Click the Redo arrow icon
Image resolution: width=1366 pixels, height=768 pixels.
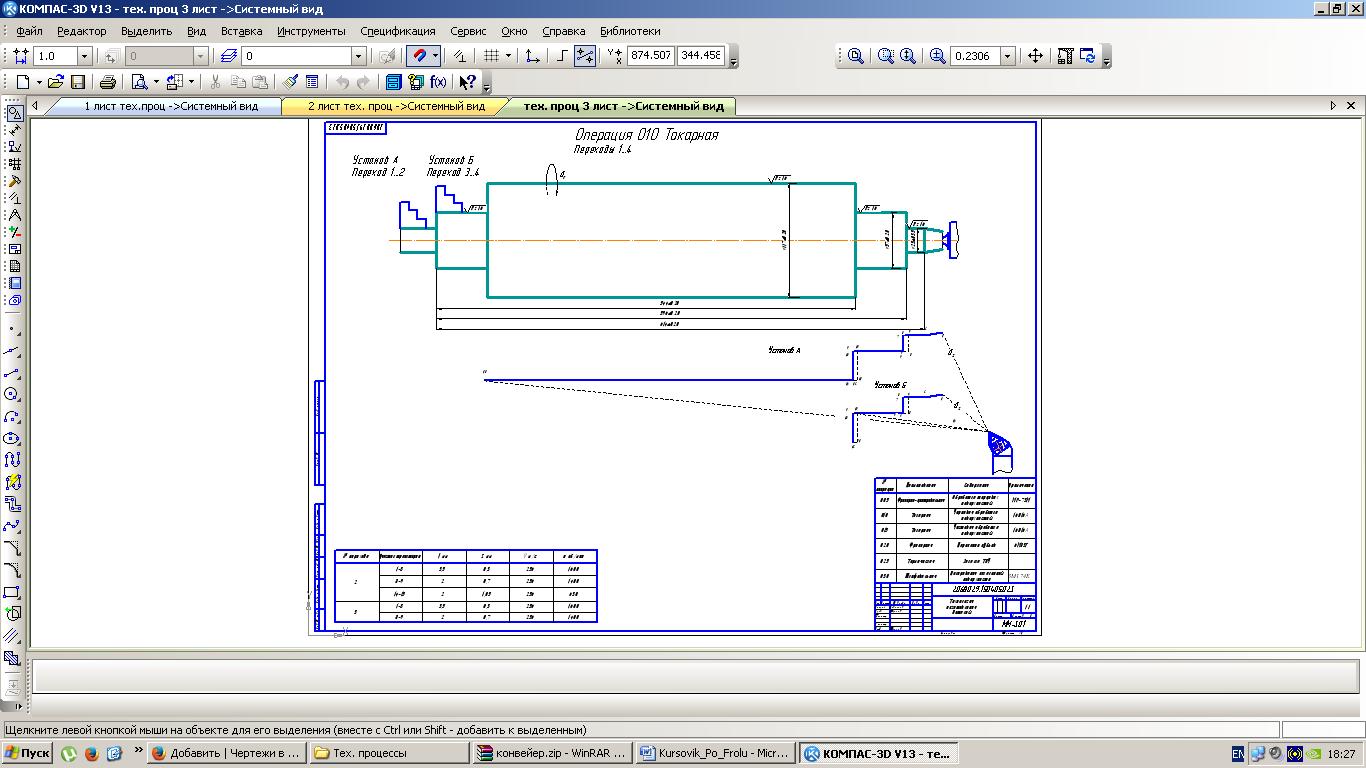pos(364,82)
